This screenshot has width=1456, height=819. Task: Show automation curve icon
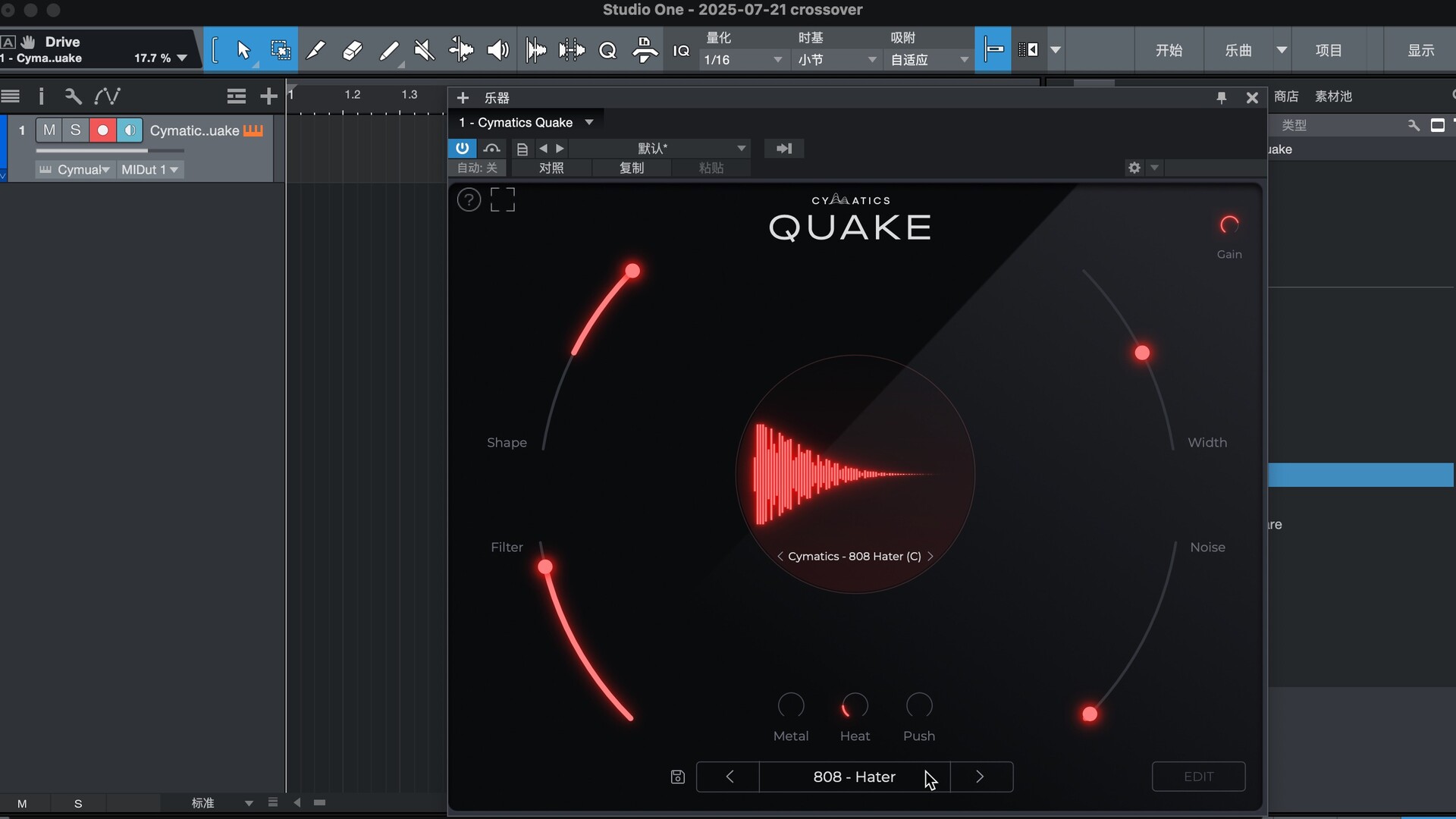[107, 96]
